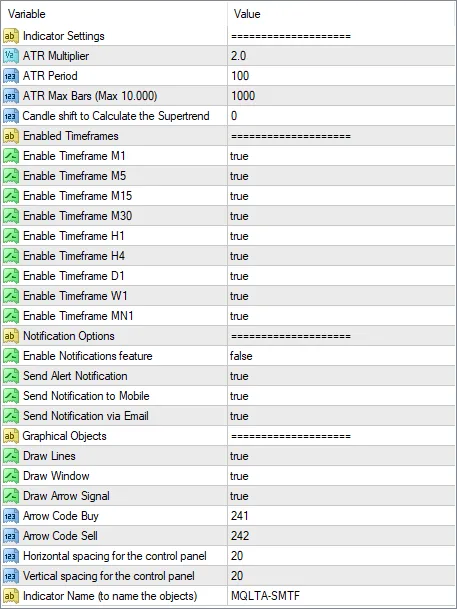457x609 pixels.
Task: Click the bool icon beside Enable Timeframe H4
Action: (x=11, y=256)
